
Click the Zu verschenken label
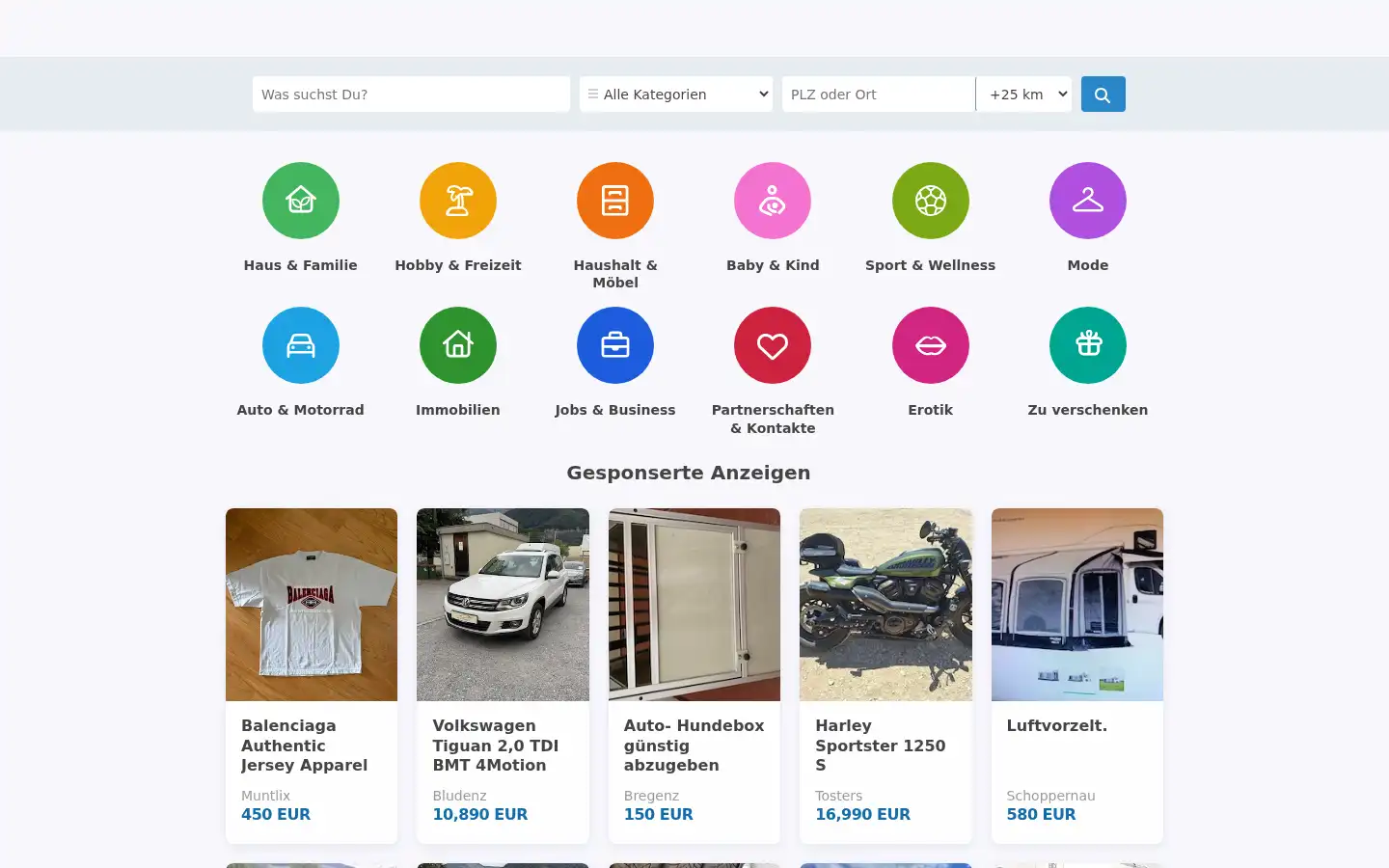tap(1088, 410)
